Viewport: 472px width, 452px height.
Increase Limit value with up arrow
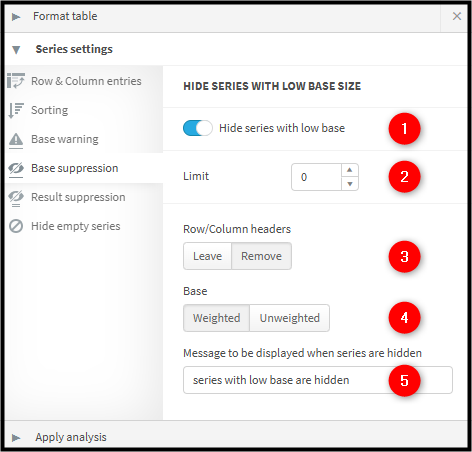(350, 170)
